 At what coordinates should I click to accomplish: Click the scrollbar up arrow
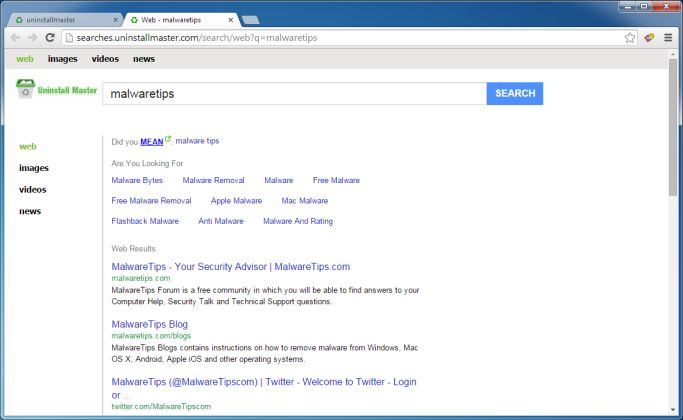click(673, 53)
